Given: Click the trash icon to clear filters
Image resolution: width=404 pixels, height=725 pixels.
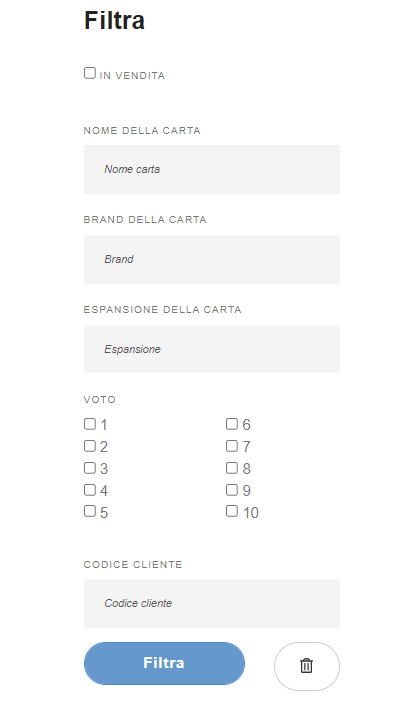Looking at the screenshot, I should tap(306, 666).
